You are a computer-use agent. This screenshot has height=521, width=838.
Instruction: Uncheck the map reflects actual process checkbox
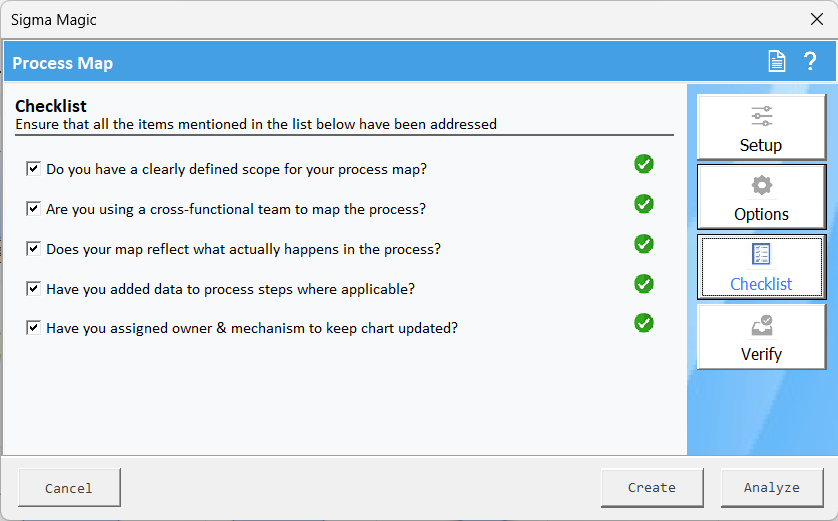(33, 249)
